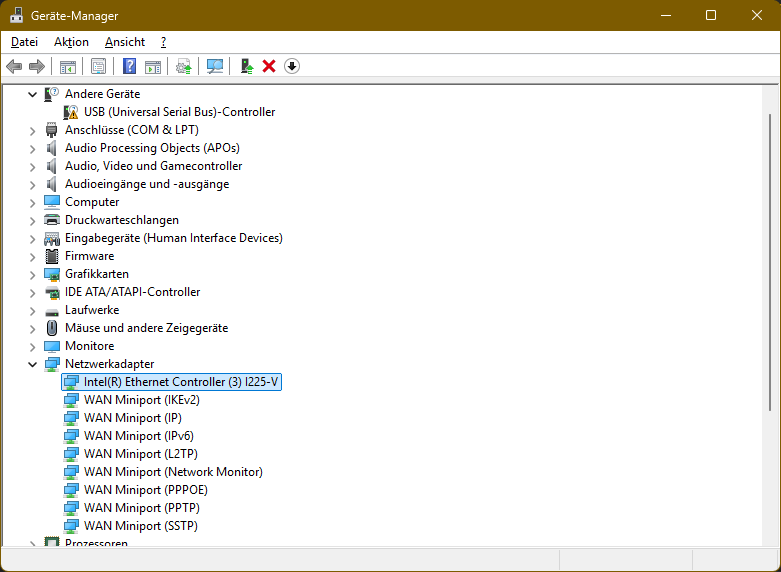This screenshot has width=781, height=572.
Task: Click the mouse icon of Mäuse und andere Zeigegeräte
Action: [x=52, y=328]
